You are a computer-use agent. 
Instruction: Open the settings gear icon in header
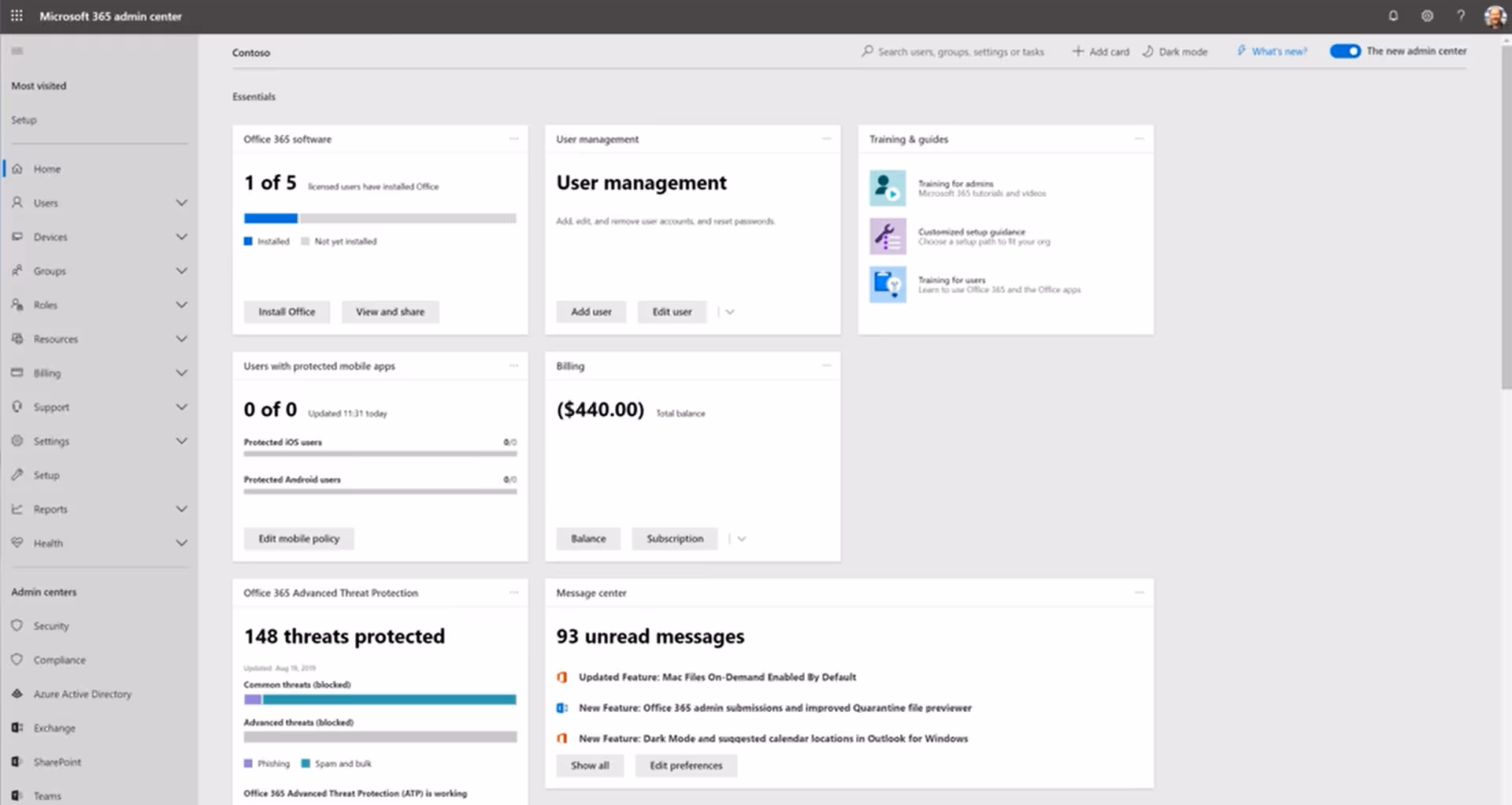pyautogui.click(x=1427, y=16)
